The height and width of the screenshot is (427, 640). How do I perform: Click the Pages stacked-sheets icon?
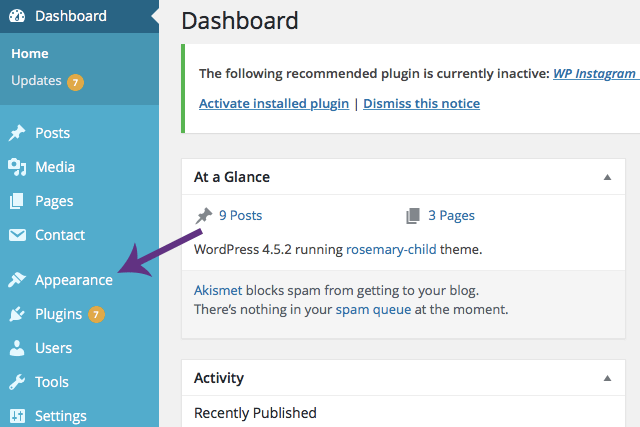17,201
